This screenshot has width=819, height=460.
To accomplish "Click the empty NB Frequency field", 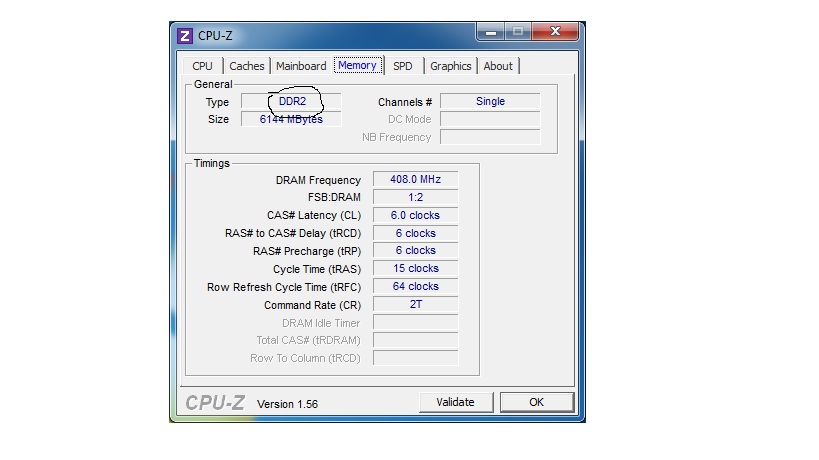I will click(490, 137).
